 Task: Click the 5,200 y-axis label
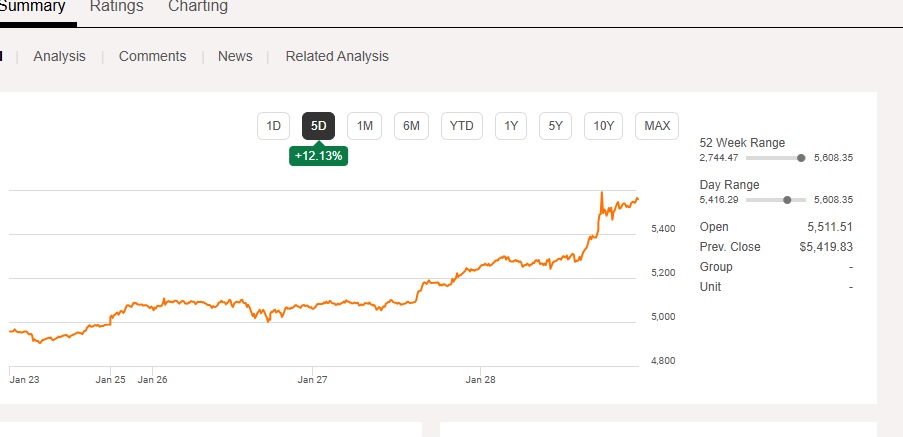point(663,272)
